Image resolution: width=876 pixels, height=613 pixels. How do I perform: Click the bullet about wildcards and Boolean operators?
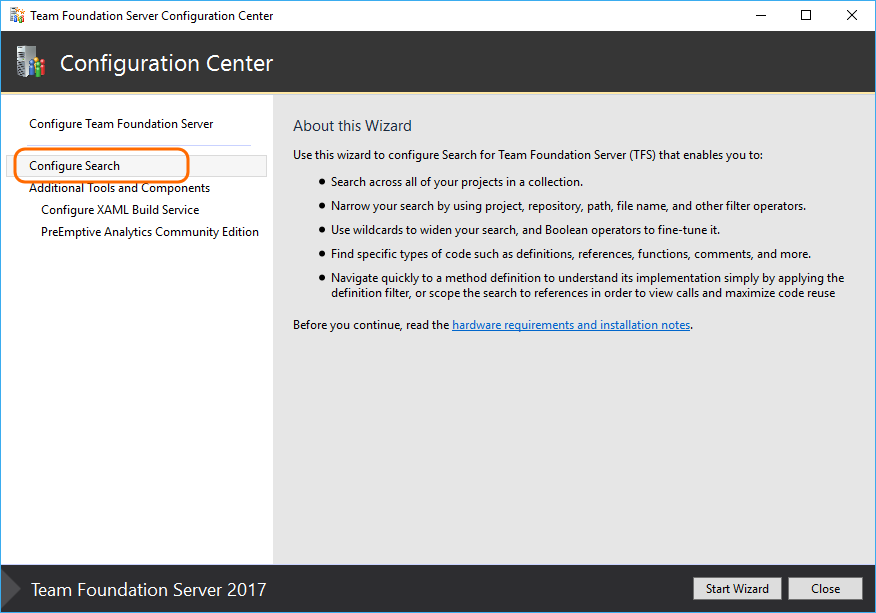point(525,230)
